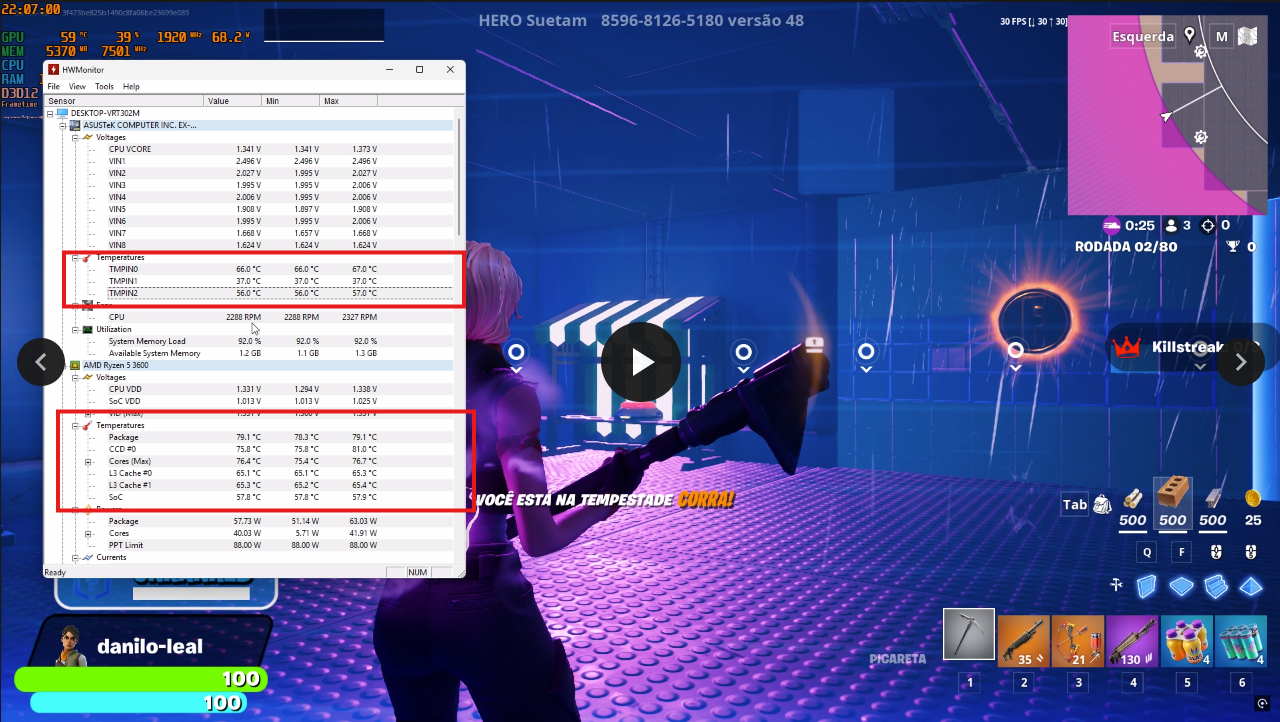Go to the previous gallery image
Image resolution: width=1280 pixels, height=722 pixels.
pos(41,362)
